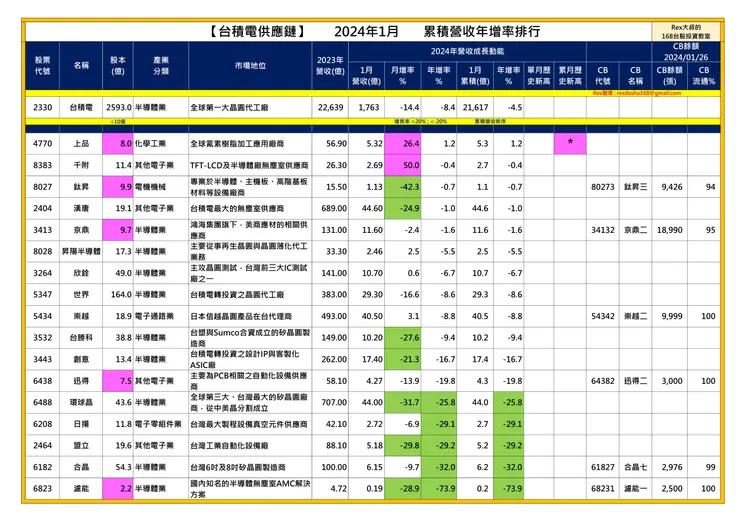Click the title 【台積電供應鏈】

coord(257,32)
